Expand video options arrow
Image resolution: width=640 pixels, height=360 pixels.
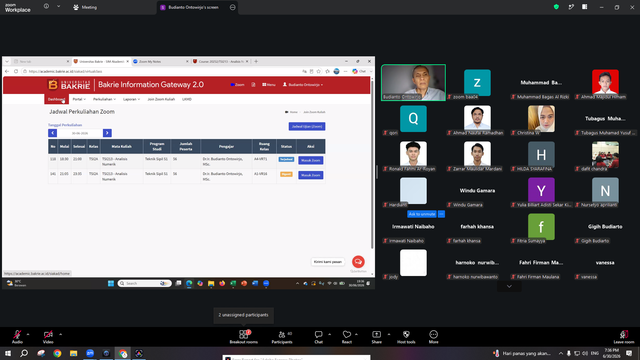point(60,334)
